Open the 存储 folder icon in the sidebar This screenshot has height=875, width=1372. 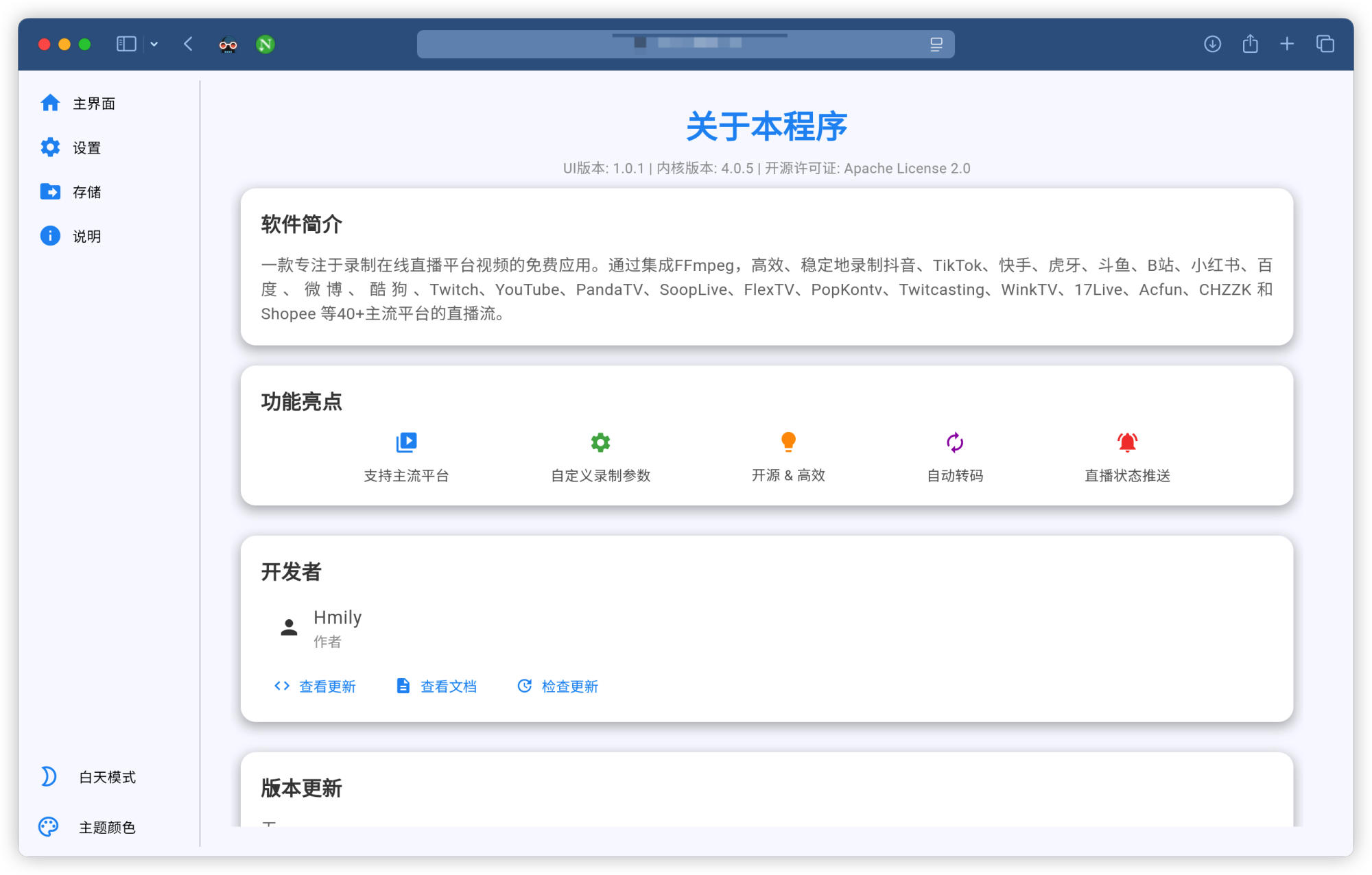tap(50, 191)
